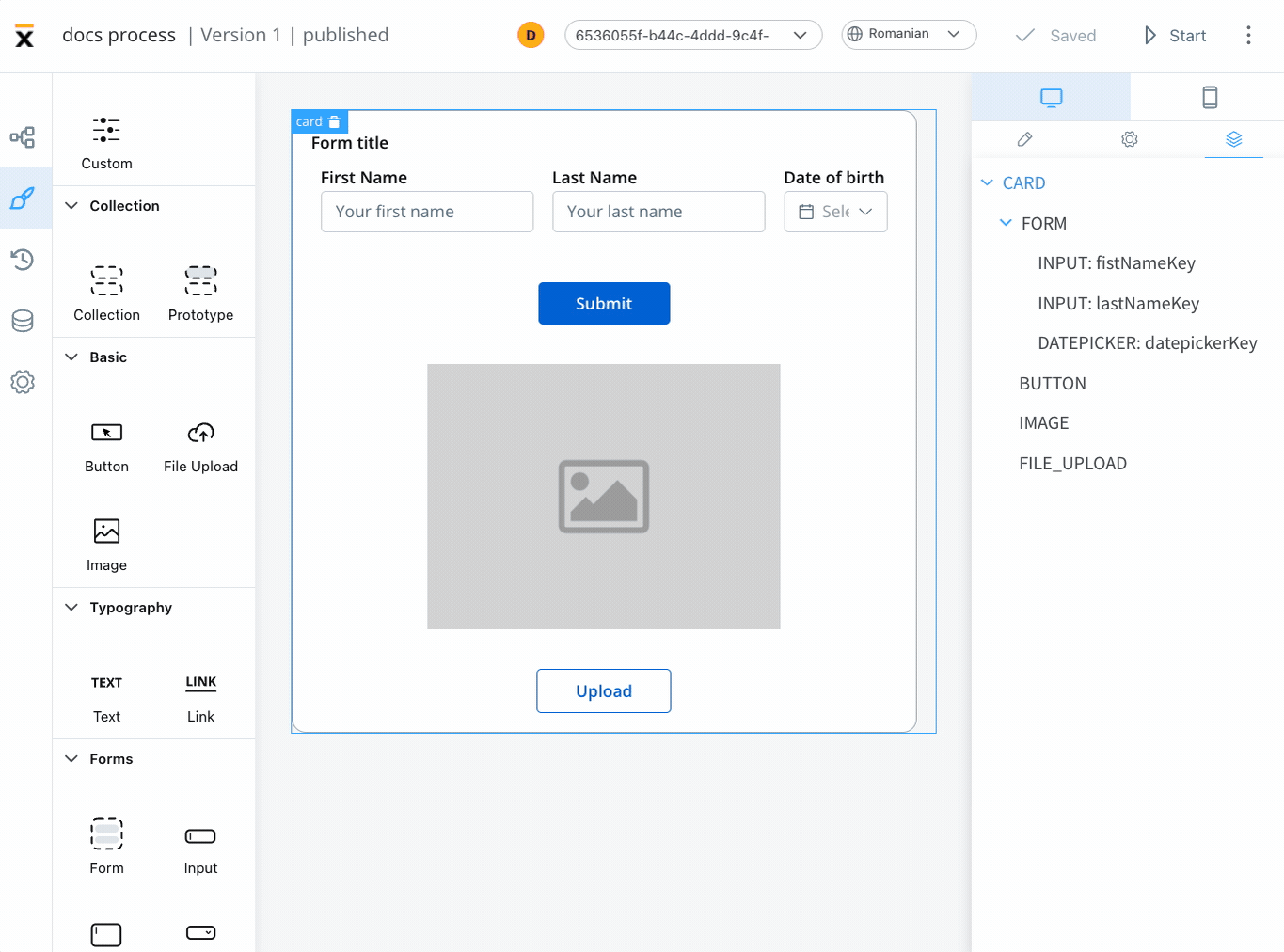Select INPUT: lastNameKey in tree
Image resolution: width=1284 pixels, height=952 pixels.
(x=1118, y=304)
